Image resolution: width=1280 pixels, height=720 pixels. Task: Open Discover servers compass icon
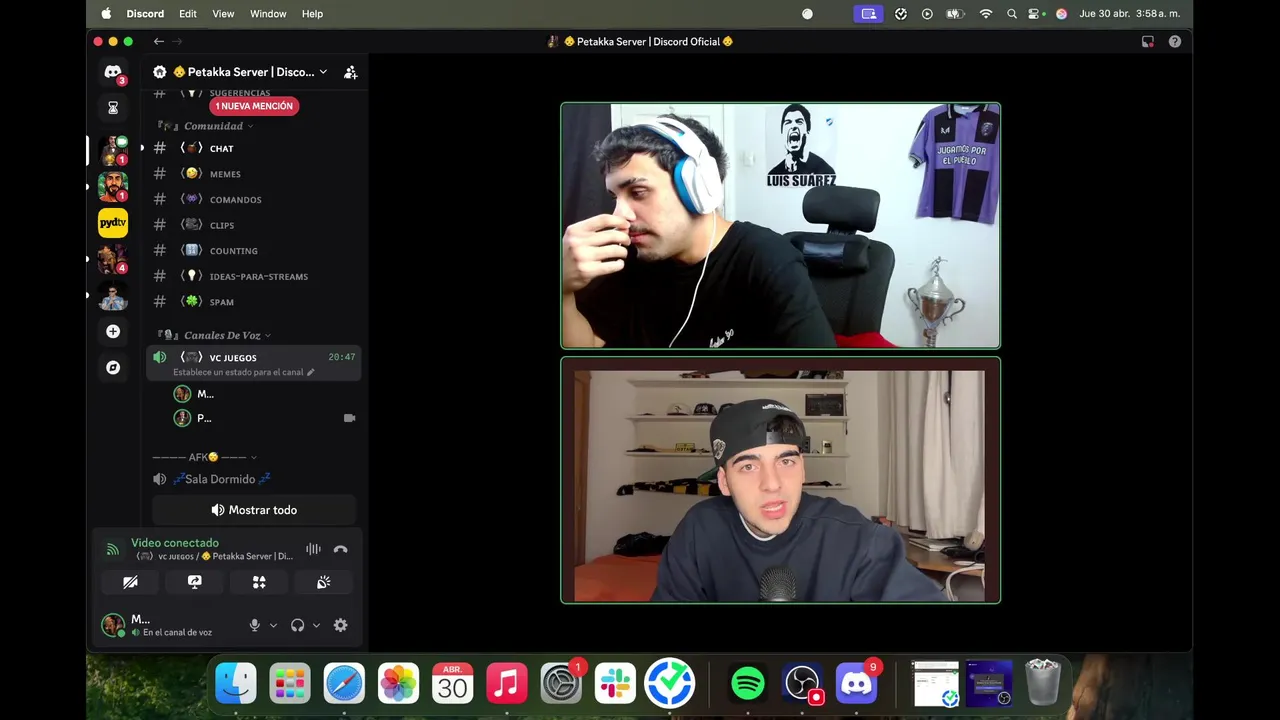[113, 367]
